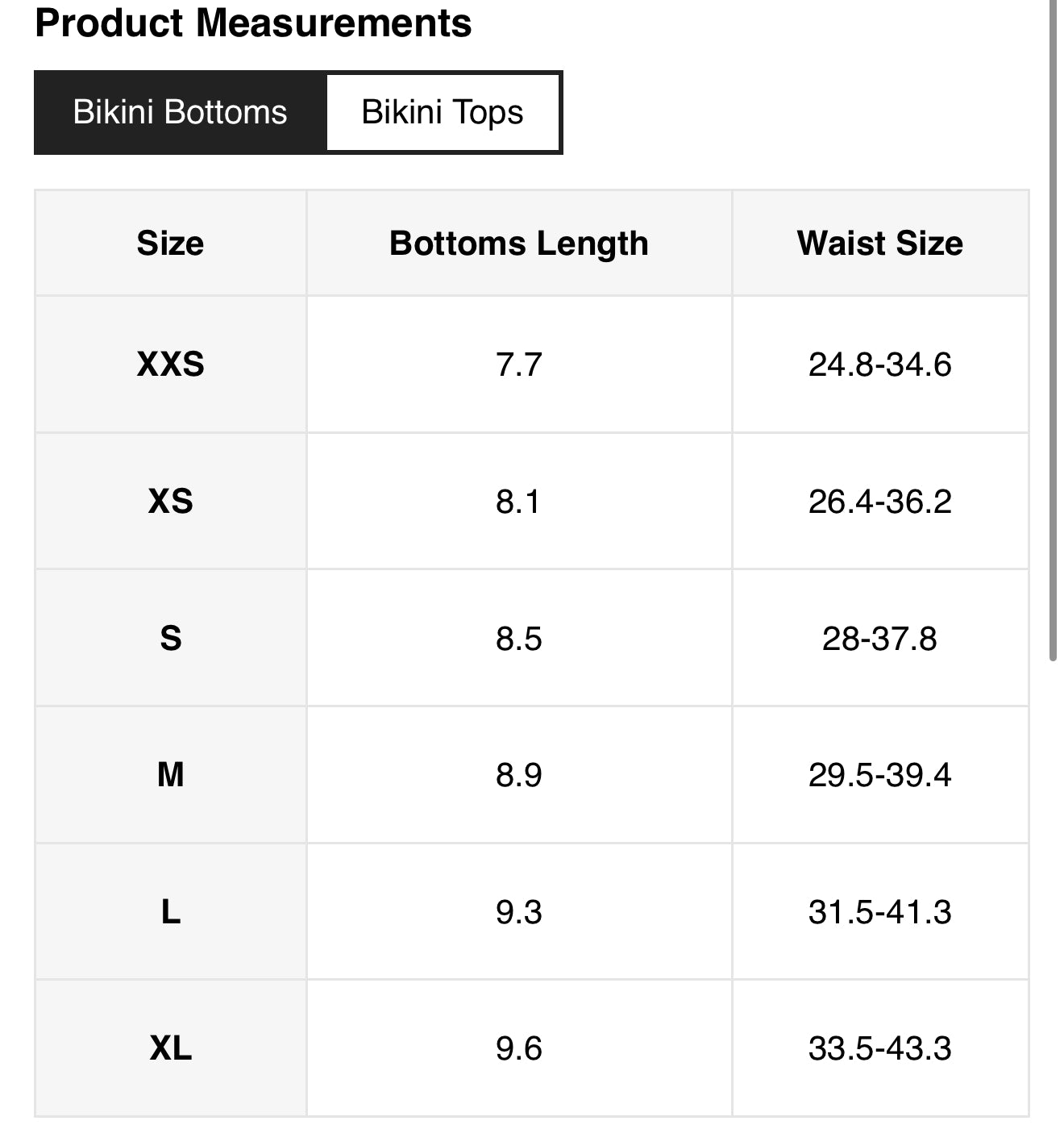The image size is (1064, 1129).
Task: Click the Size column header
Action: pyautogui.click(x=170, y=244)
